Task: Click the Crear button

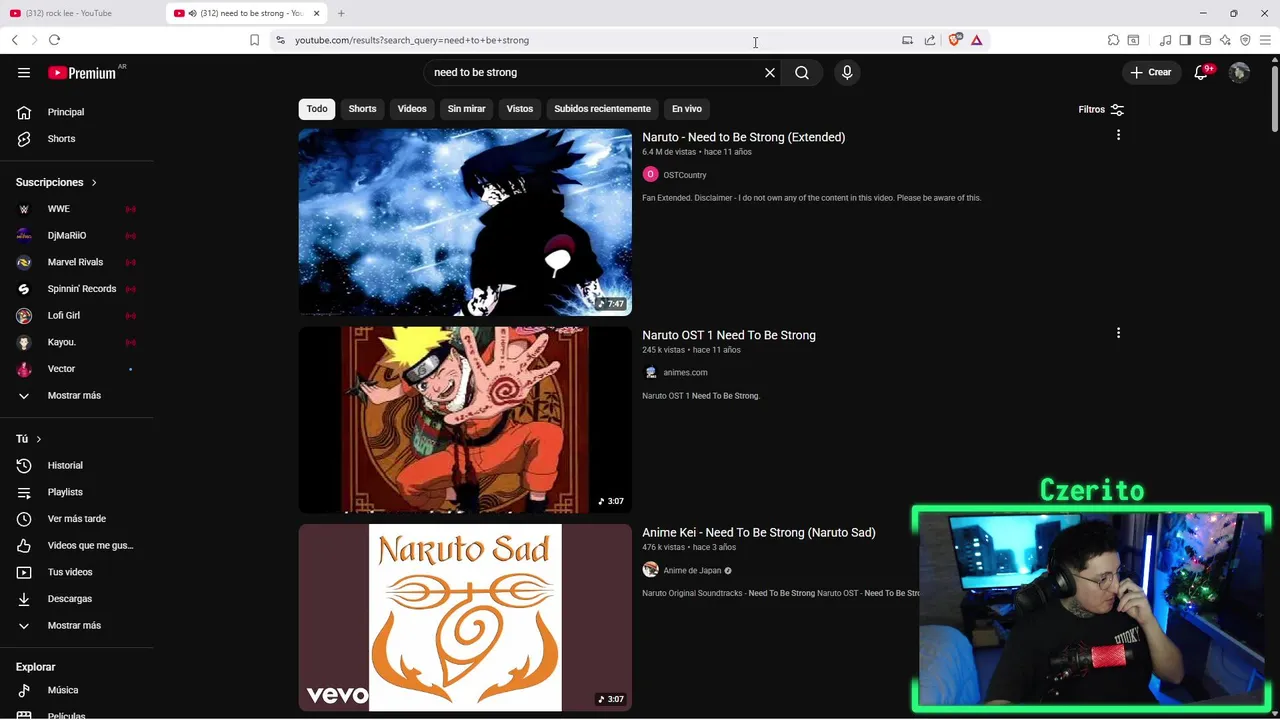Action: point(1150,73)
